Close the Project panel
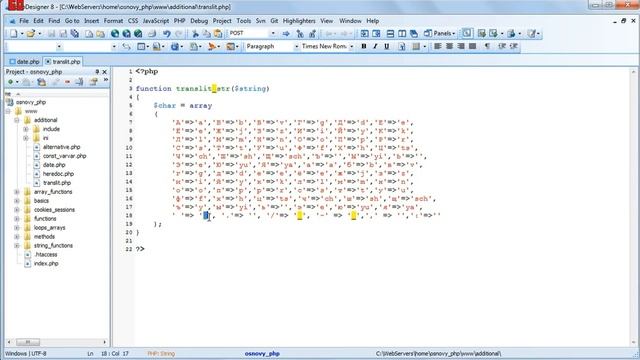640x360 pixels. pyautogui.click(x=104, y=72)
